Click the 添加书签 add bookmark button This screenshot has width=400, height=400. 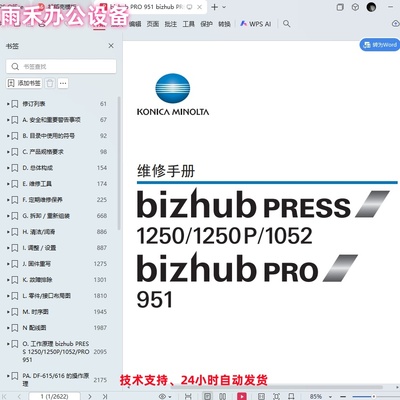(x=24, y=83)
